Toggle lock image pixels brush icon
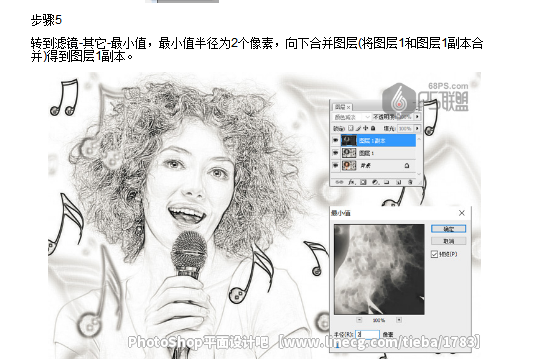The image size is (536, 361). 358,129
